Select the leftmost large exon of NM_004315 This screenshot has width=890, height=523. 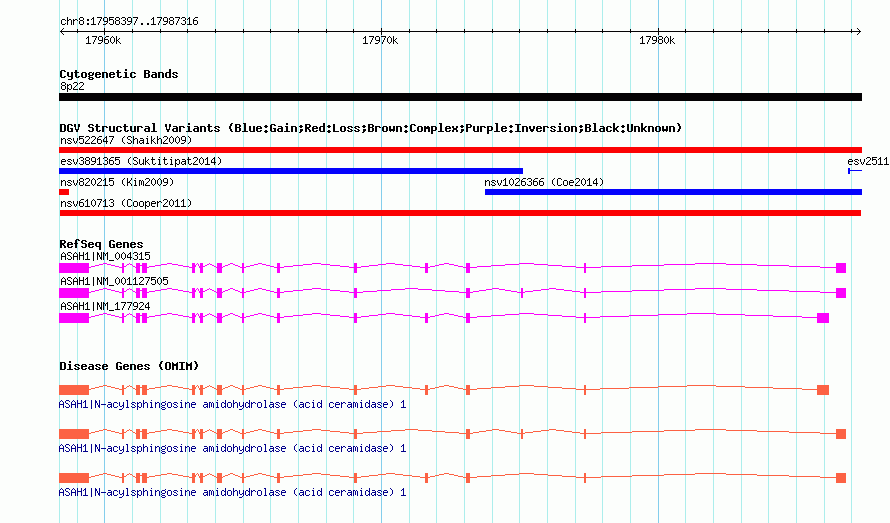74,268
